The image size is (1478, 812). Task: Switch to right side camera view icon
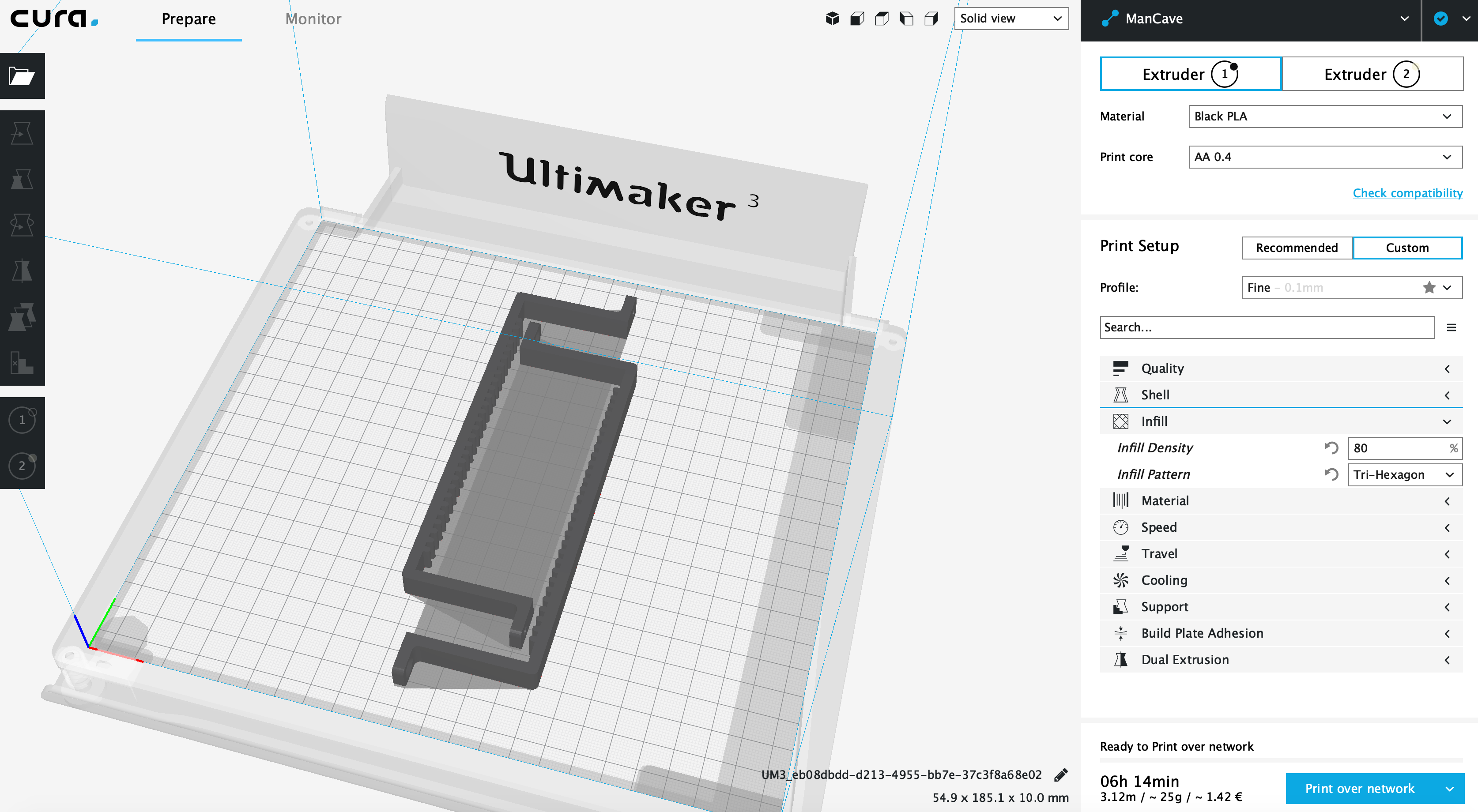931,19
